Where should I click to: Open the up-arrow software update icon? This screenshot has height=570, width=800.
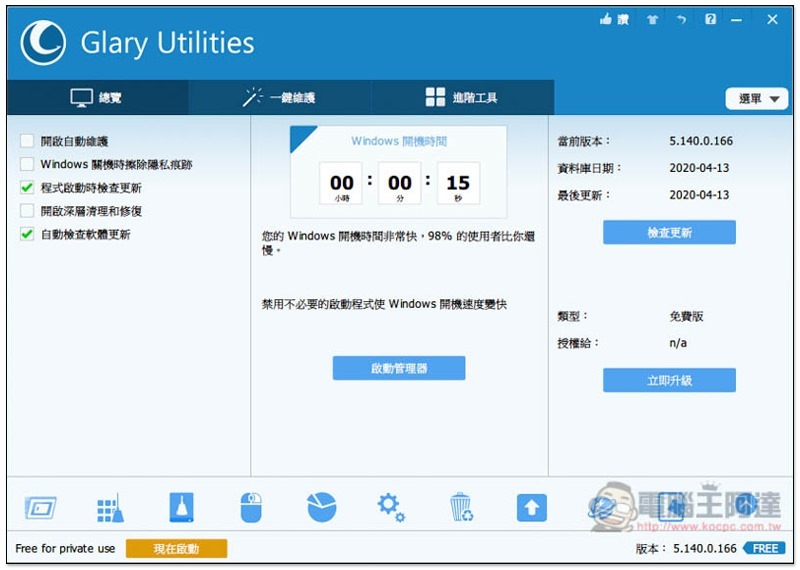coord(532,508)
